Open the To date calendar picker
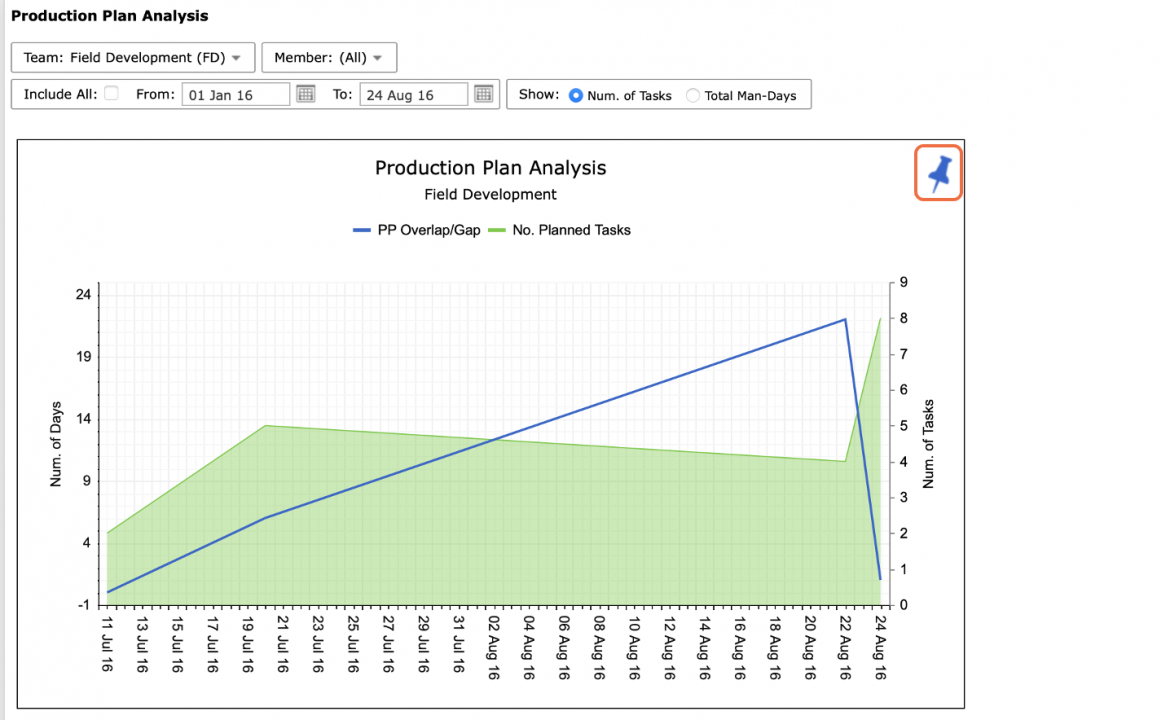This screenshot has height=720, width=1170. point(484,94)
